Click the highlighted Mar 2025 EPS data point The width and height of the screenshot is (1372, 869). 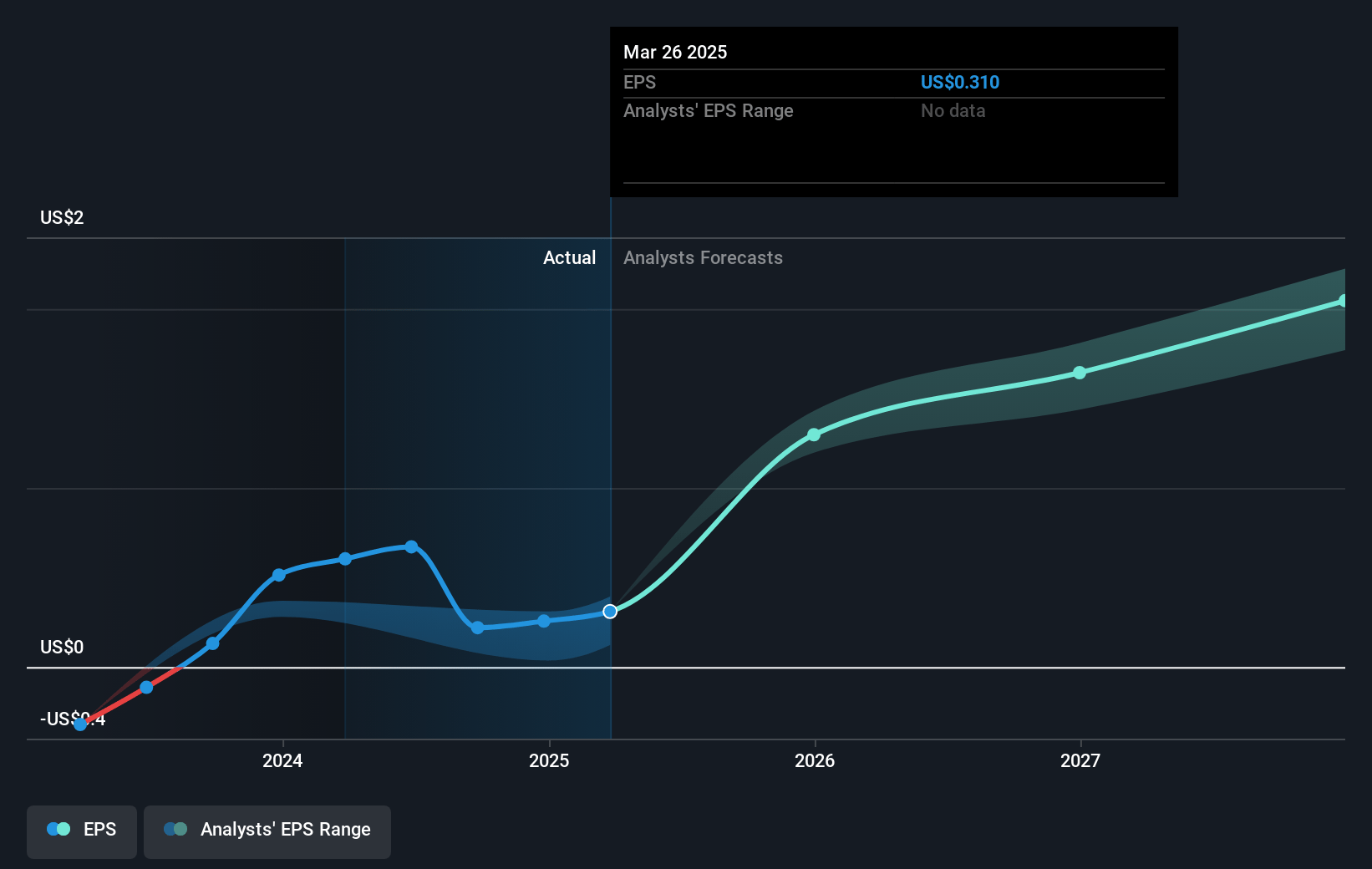(x=610, y=612)
